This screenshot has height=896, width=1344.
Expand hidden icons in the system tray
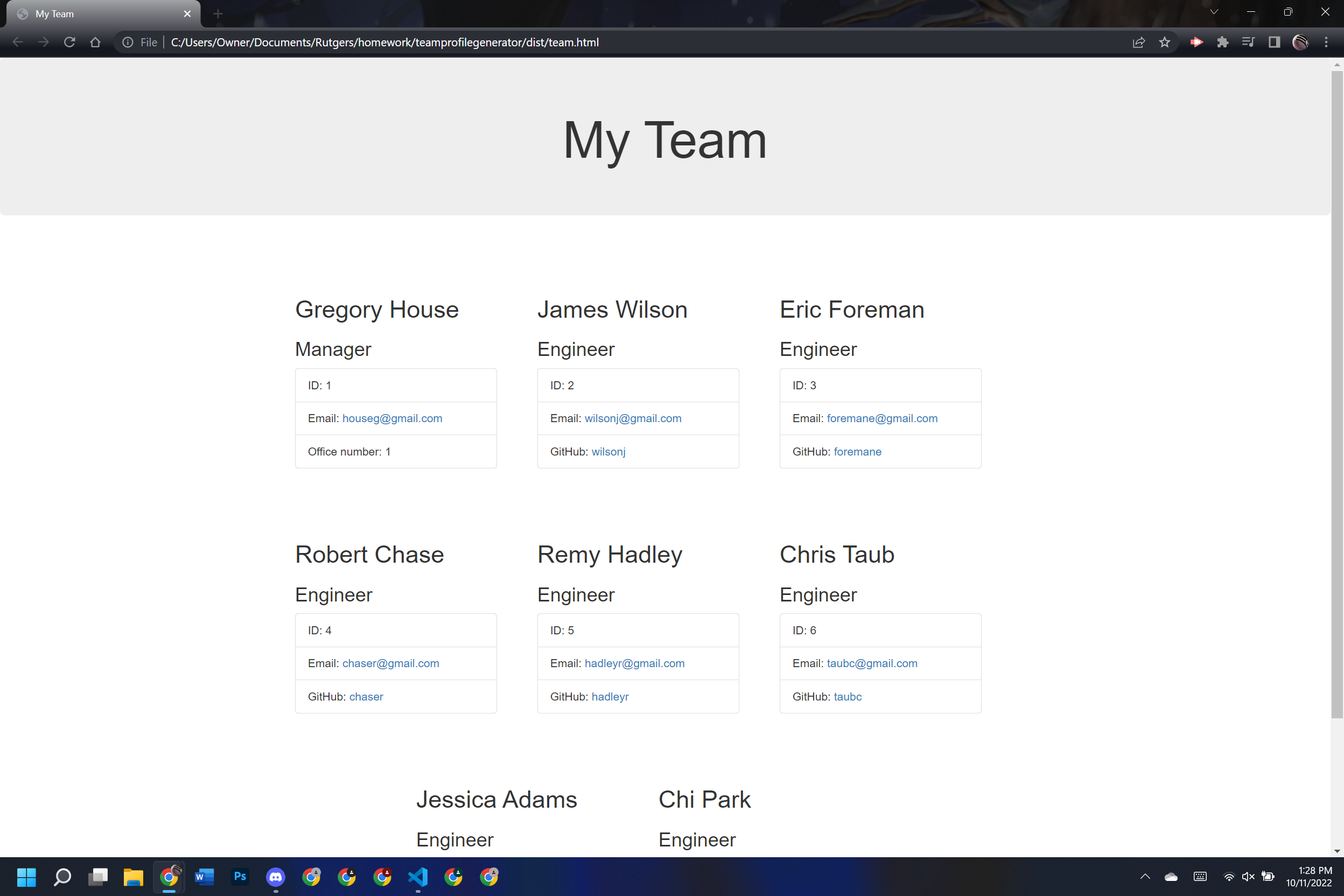click(1145, 877)
